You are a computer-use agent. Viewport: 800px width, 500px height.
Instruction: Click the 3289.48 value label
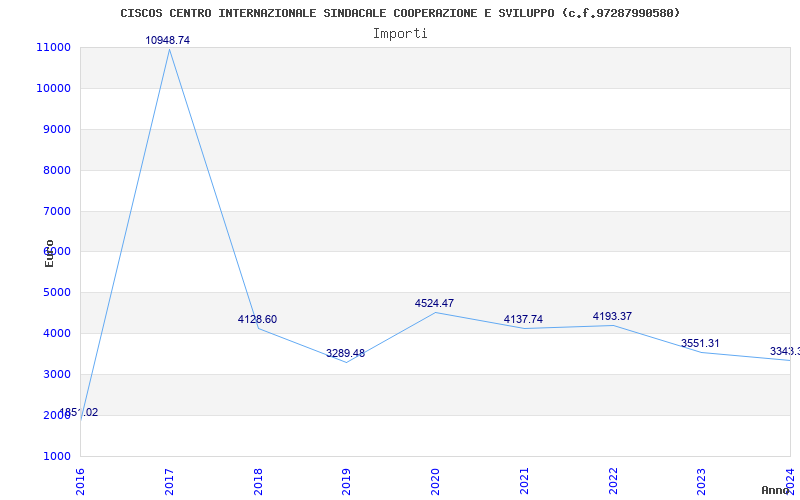345,353
